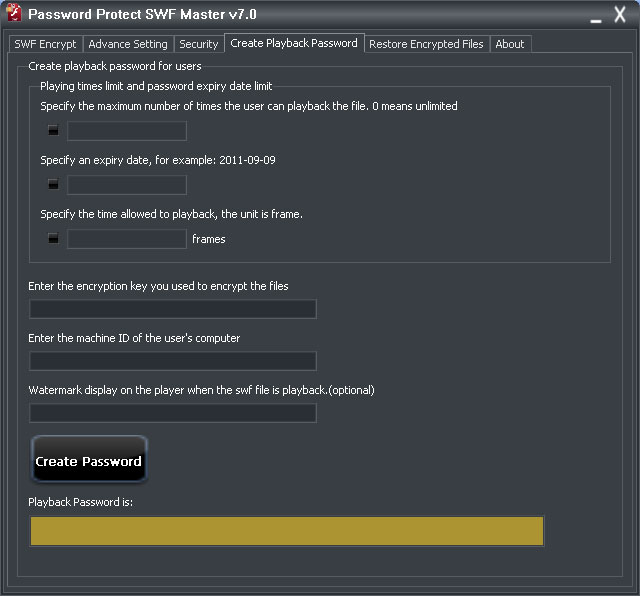Show the About tab

click(510, 44)
